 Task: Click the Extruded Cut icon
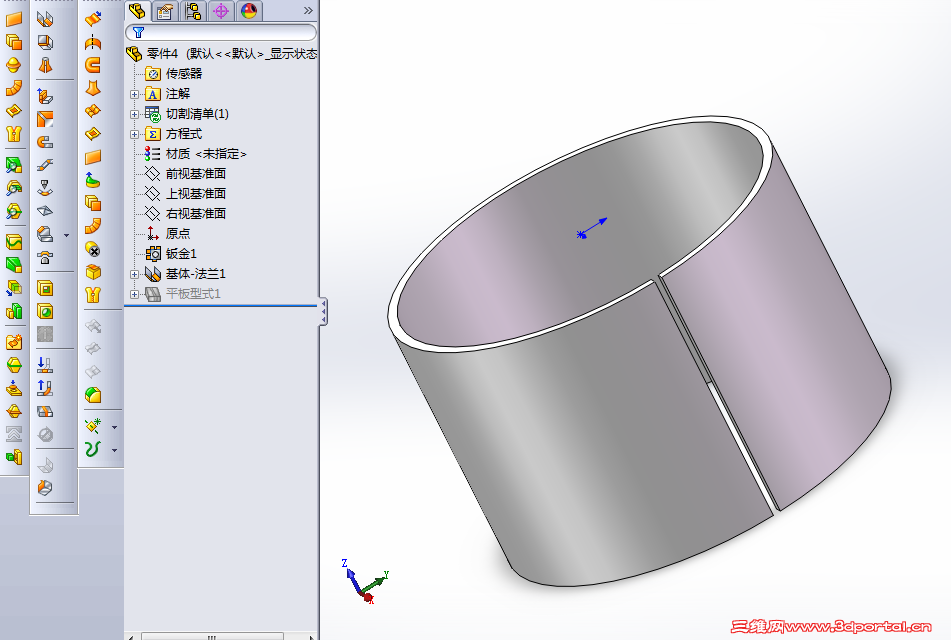[x=45, y=288]
